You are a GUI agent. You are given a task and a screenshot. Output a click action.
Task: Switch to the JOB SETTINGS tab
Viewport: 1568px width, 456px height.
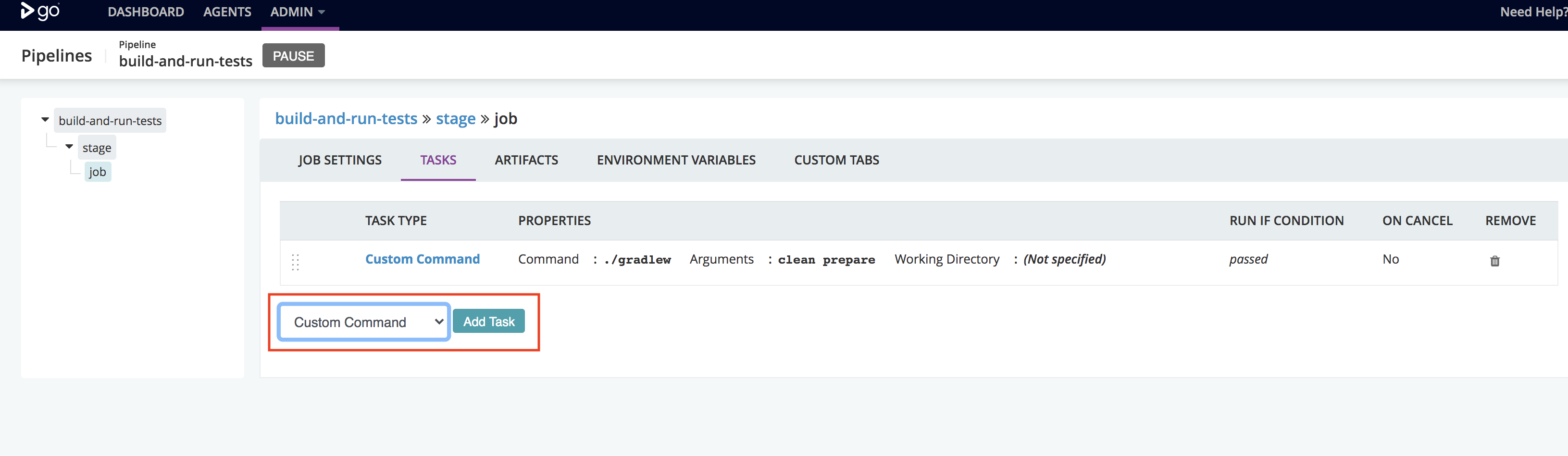340,160
